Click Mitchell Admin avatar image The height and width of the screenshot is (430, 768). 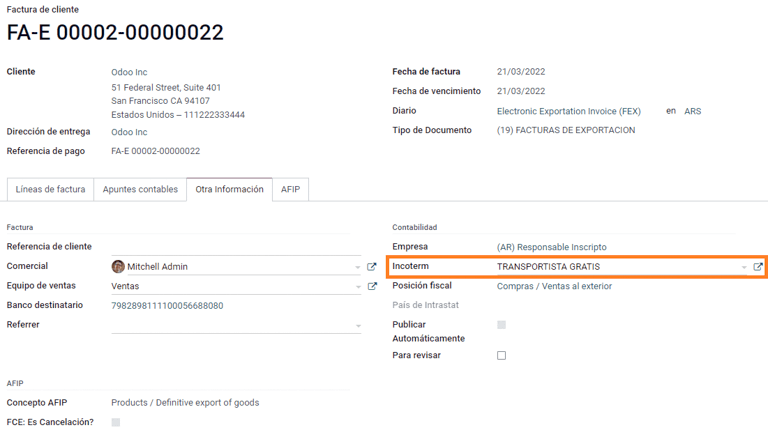click(x=118, y=267)
